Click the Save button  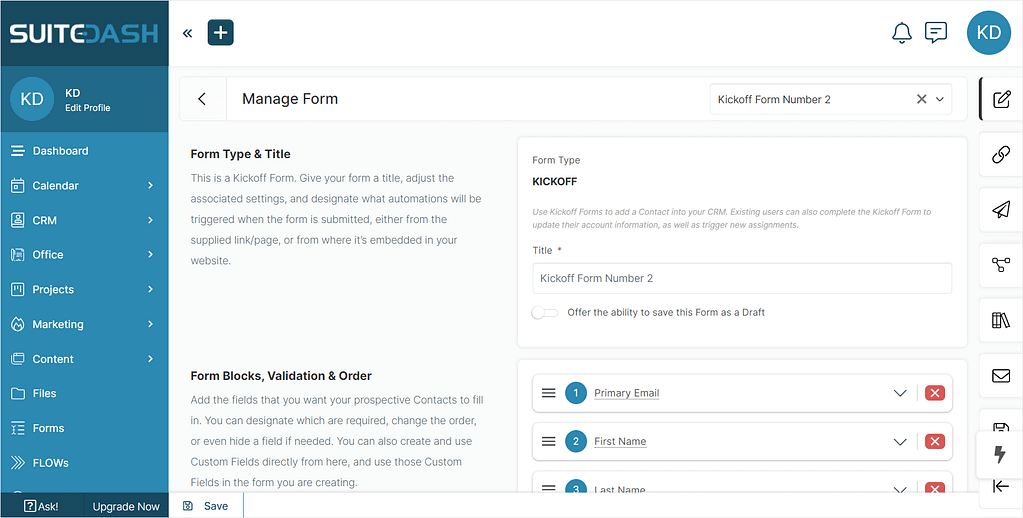(206, 506)
